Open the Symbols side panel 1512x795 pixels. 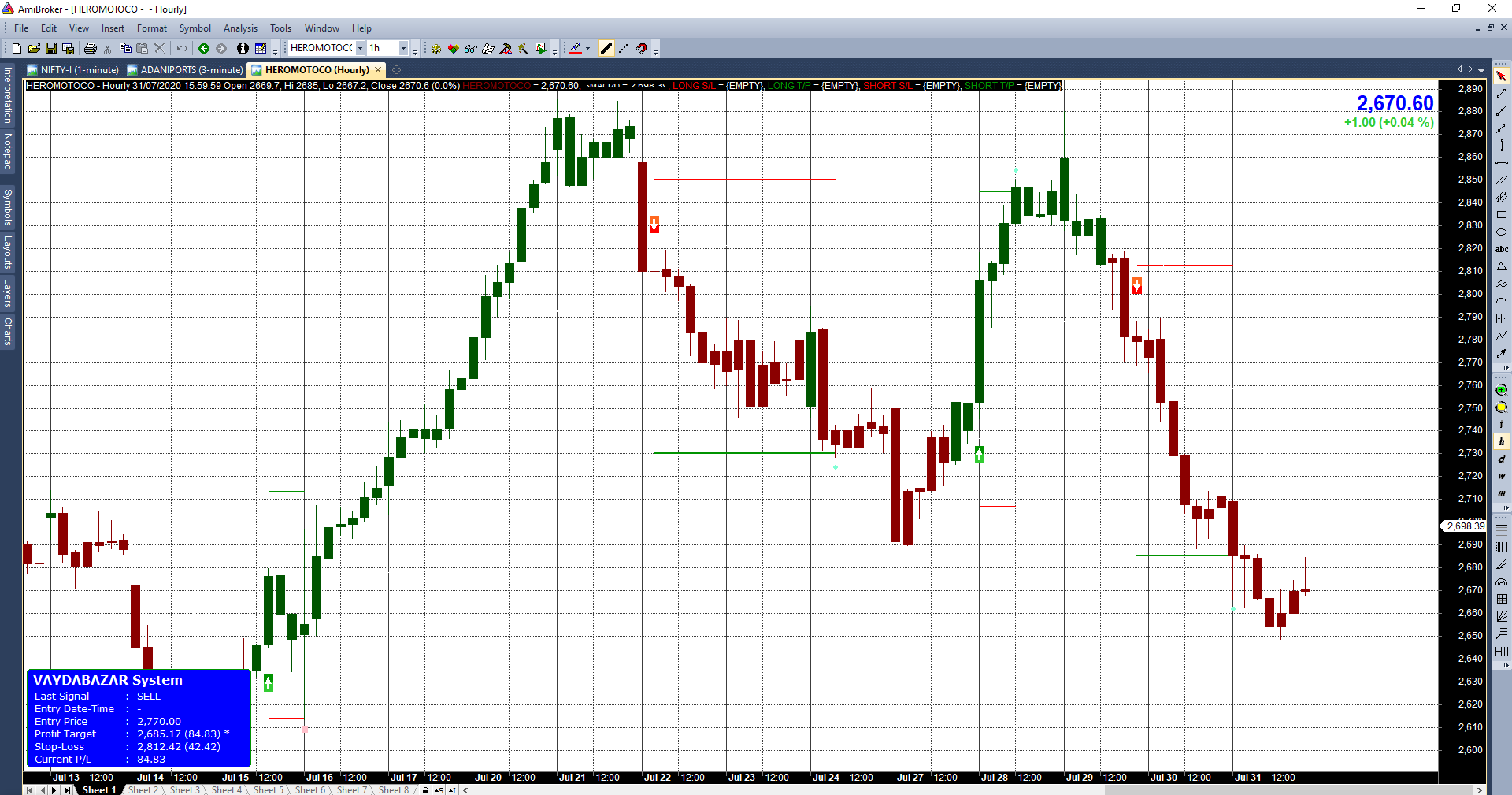[x=8, y=206]
